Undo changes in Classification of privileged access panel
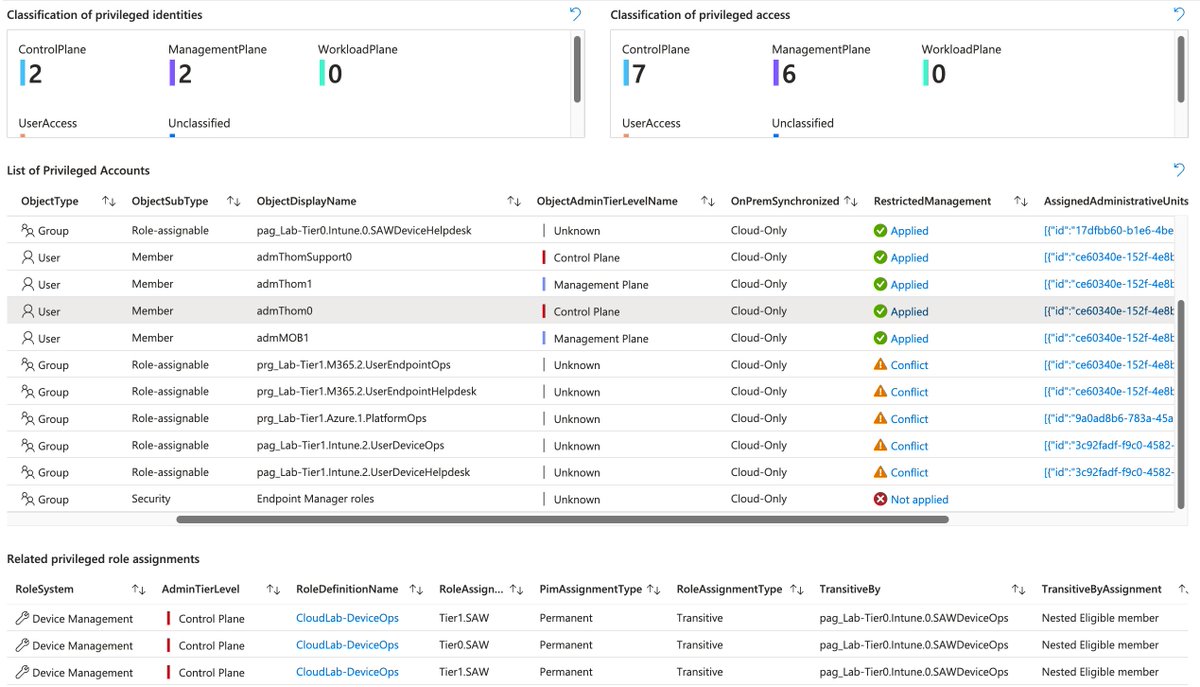The height and width of the screenshot is (687, 1200). click(x=1179, y=14)
